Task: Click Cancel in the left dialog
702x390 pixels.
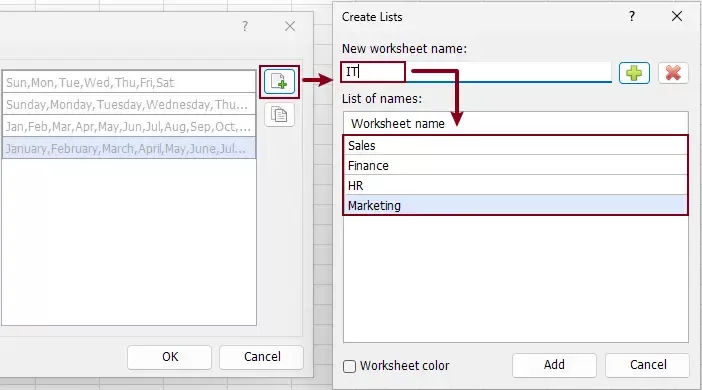Action: coord(262,357)
